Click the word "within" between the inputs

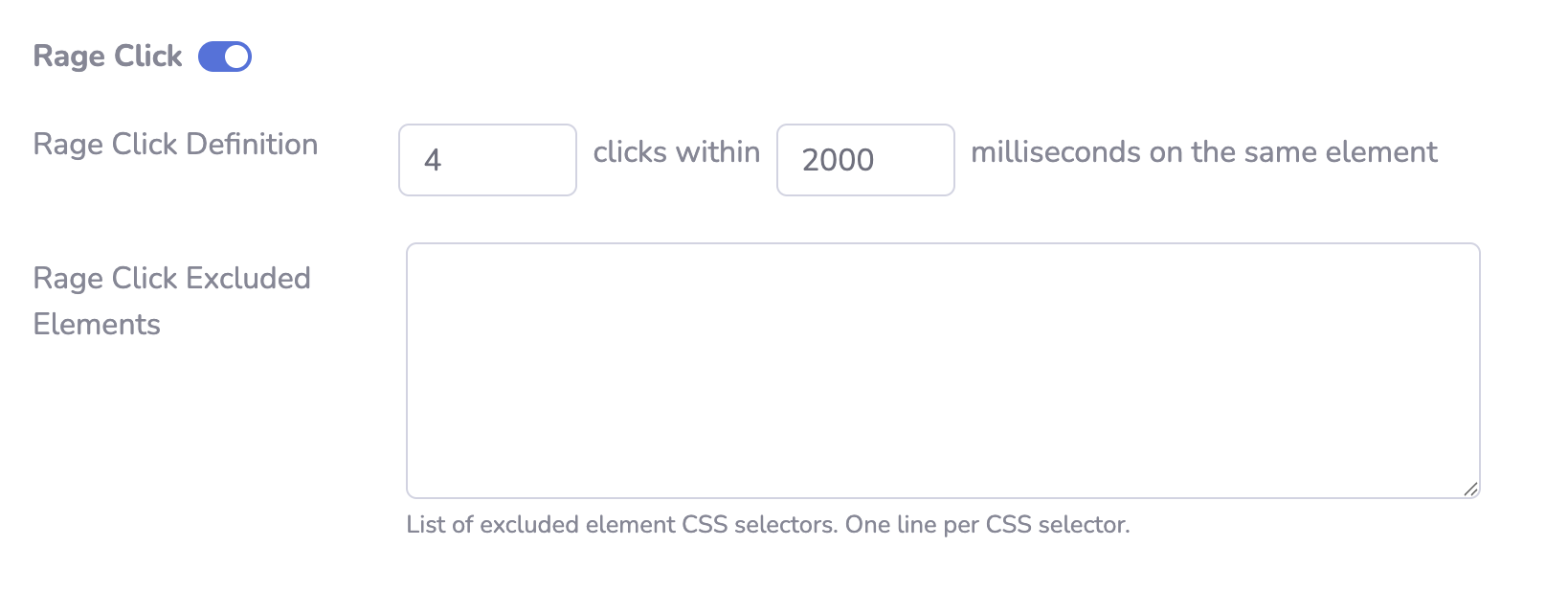click(718, 152)
